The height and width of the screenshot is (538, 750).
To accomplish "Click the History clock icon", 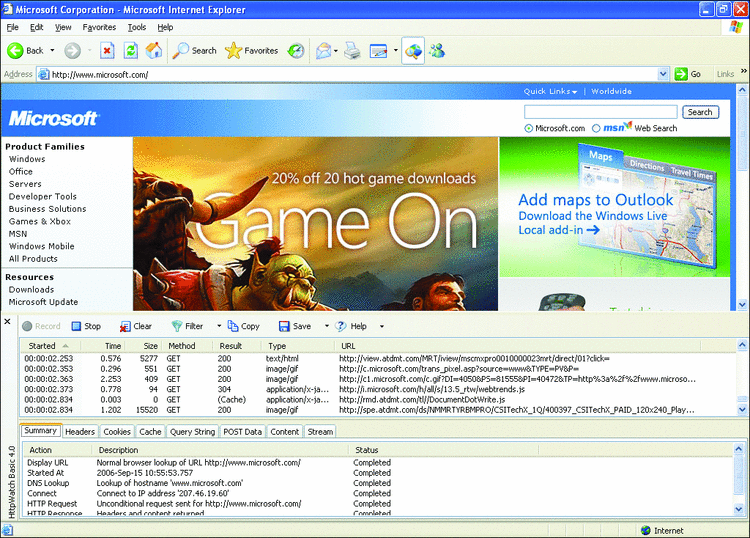I will [x=296, y=51].
